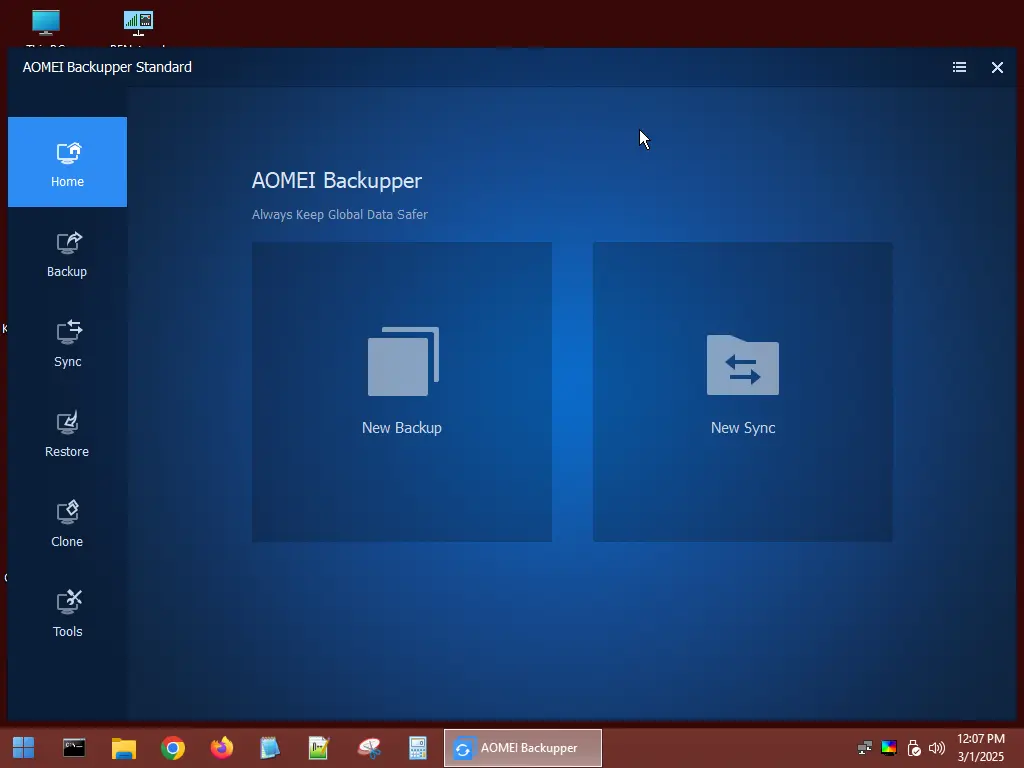
Task: Click the Always Keep Global Data Safer tagline
Action: 340,214
